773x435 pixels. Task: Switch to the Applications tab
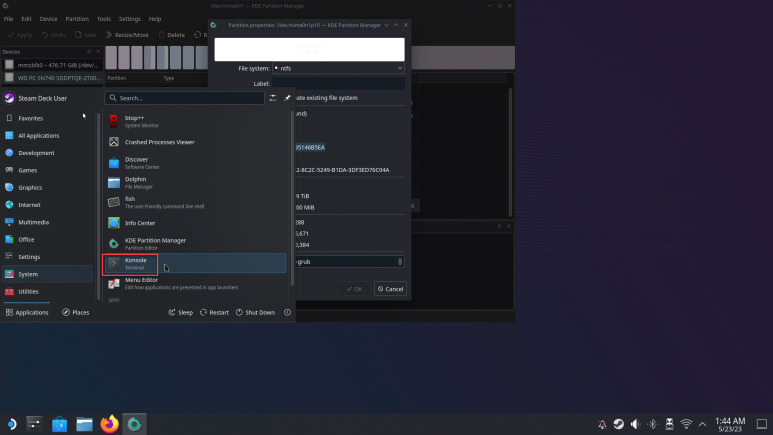[27, 312]
